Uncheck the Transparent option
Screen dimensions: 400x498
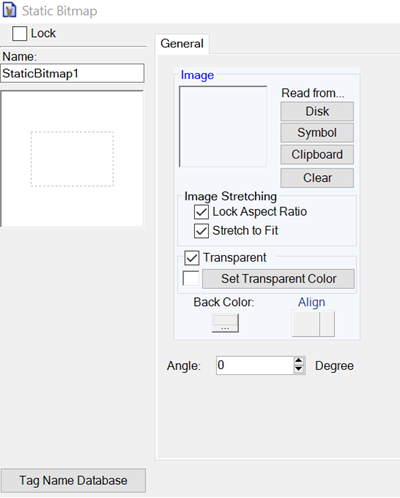coord(192,258)
